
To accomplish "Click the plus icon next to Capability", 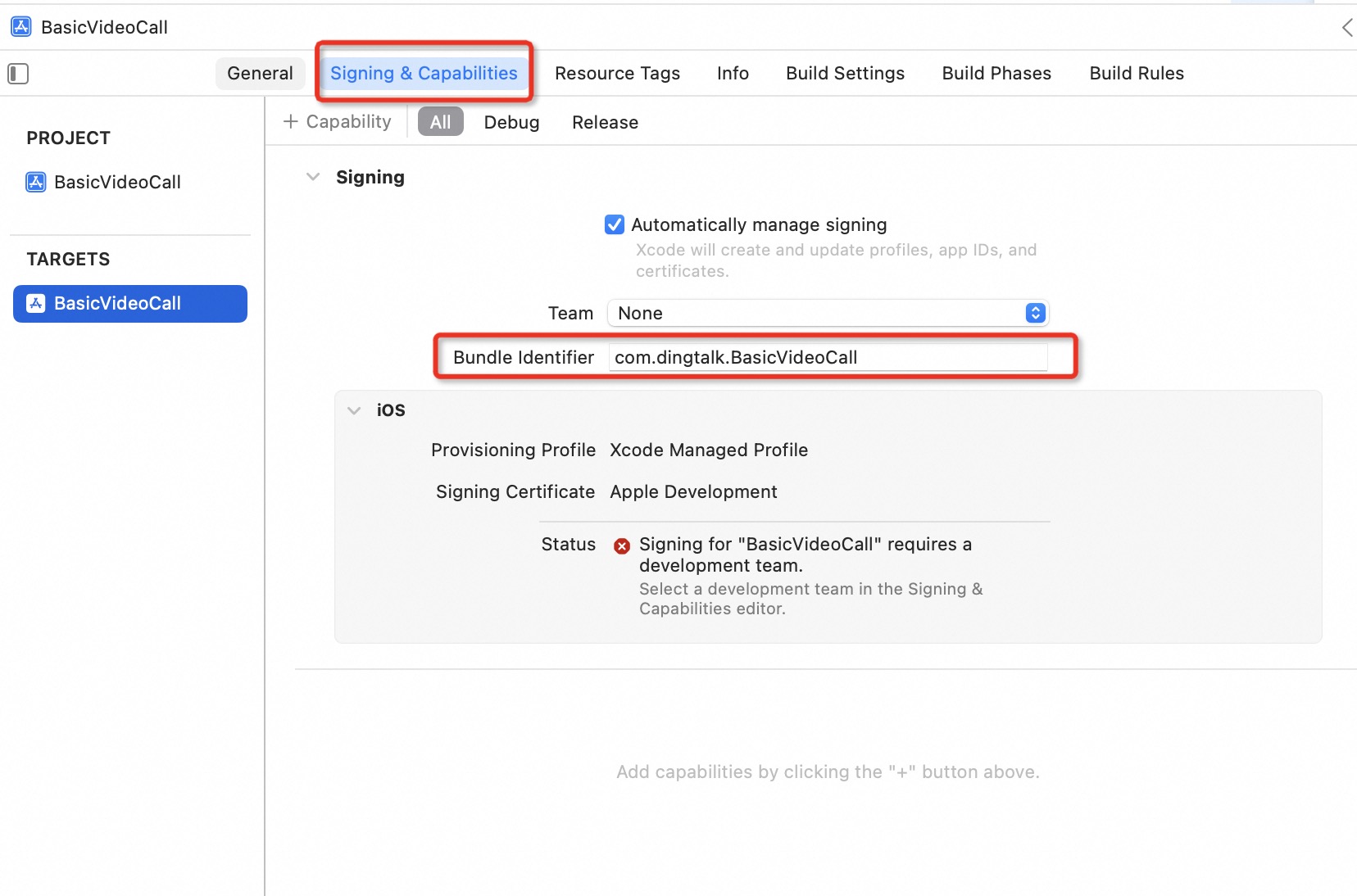I will tap(290, 121).
